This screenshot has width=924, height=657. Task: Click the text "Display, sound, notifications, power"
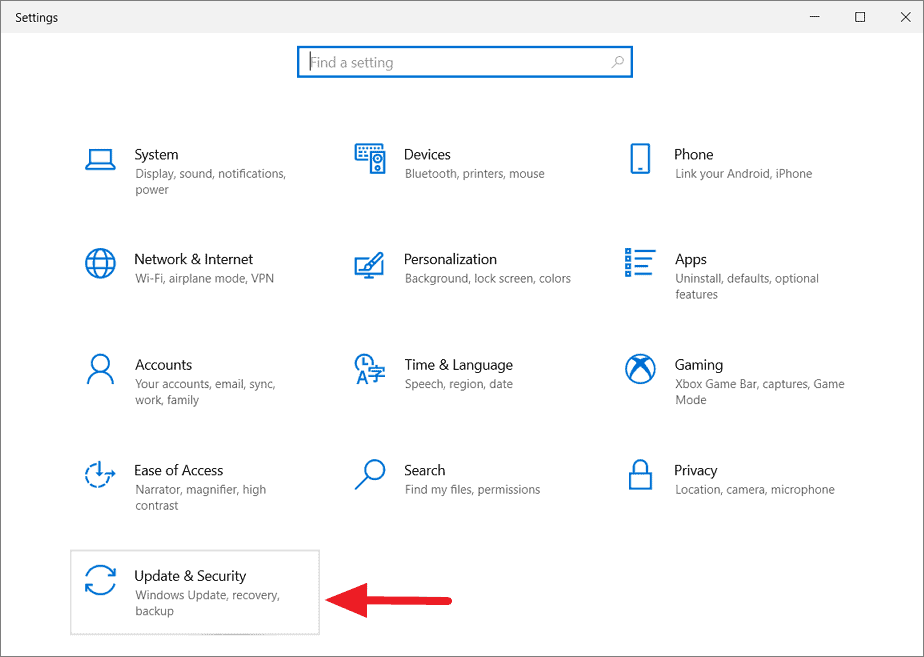210,181
